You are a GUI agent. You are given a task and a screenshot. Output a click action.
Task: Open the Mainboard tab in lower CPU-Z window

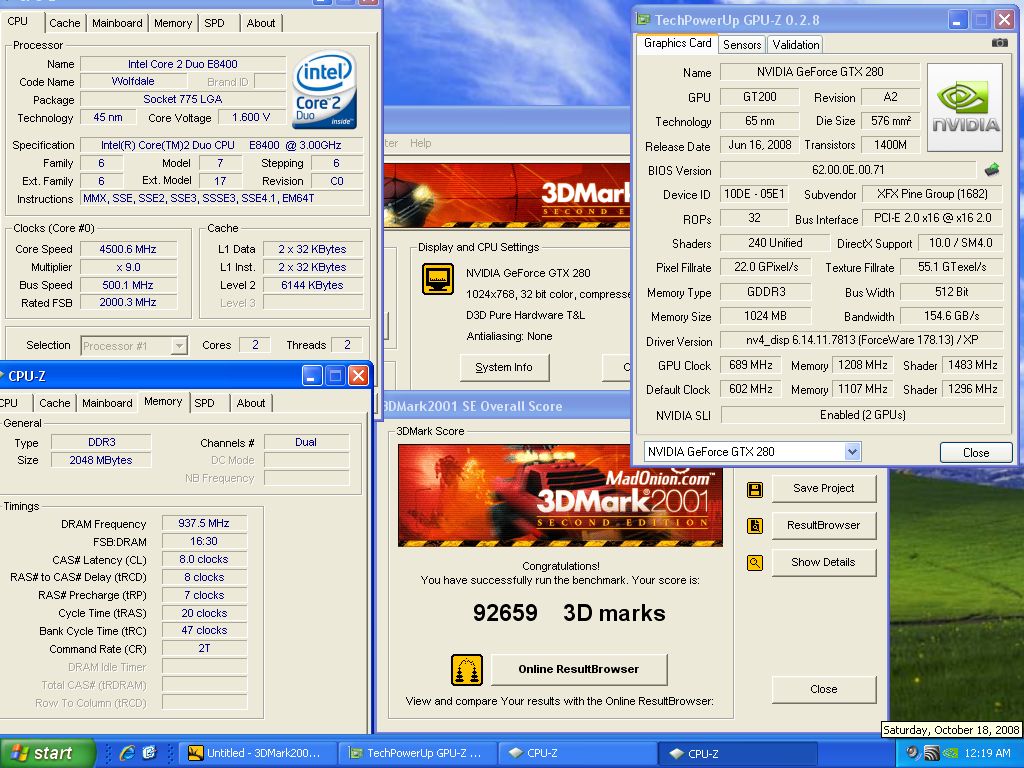click(107, 403)
